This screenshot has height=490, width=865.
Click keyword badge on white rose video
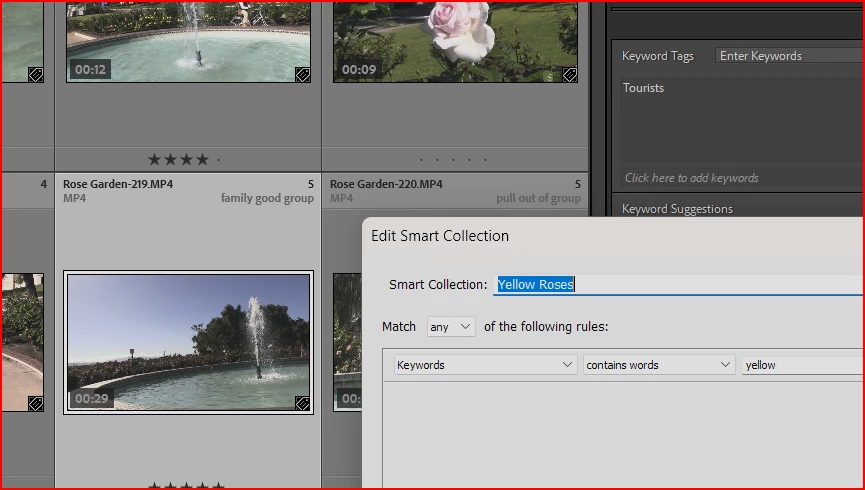point(569,74)
